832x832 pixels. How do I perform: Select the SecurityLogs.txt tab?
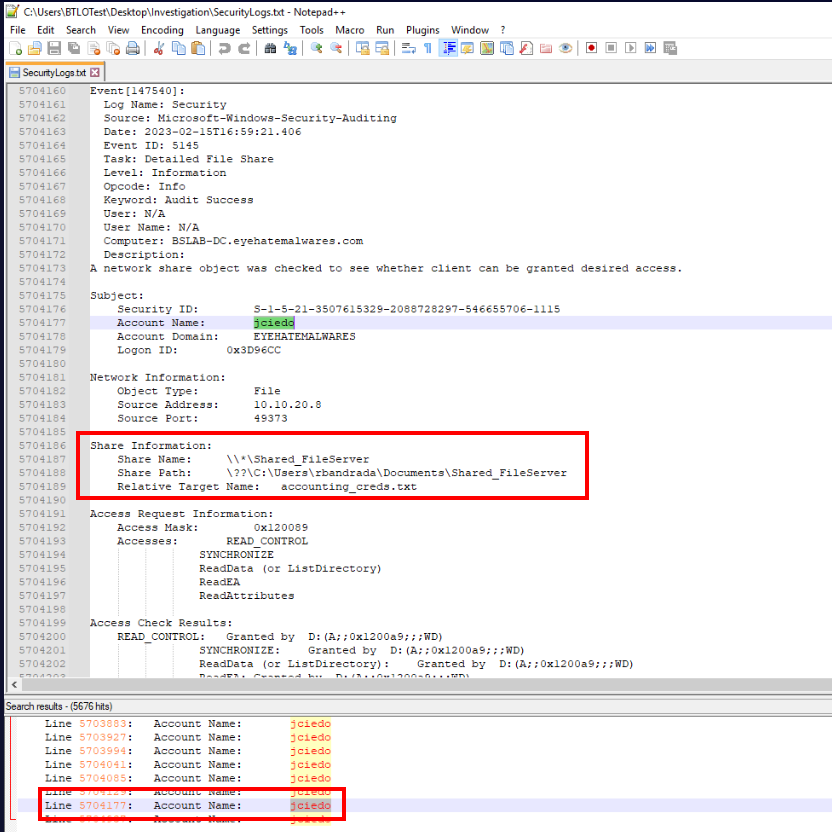click(54, 72)
